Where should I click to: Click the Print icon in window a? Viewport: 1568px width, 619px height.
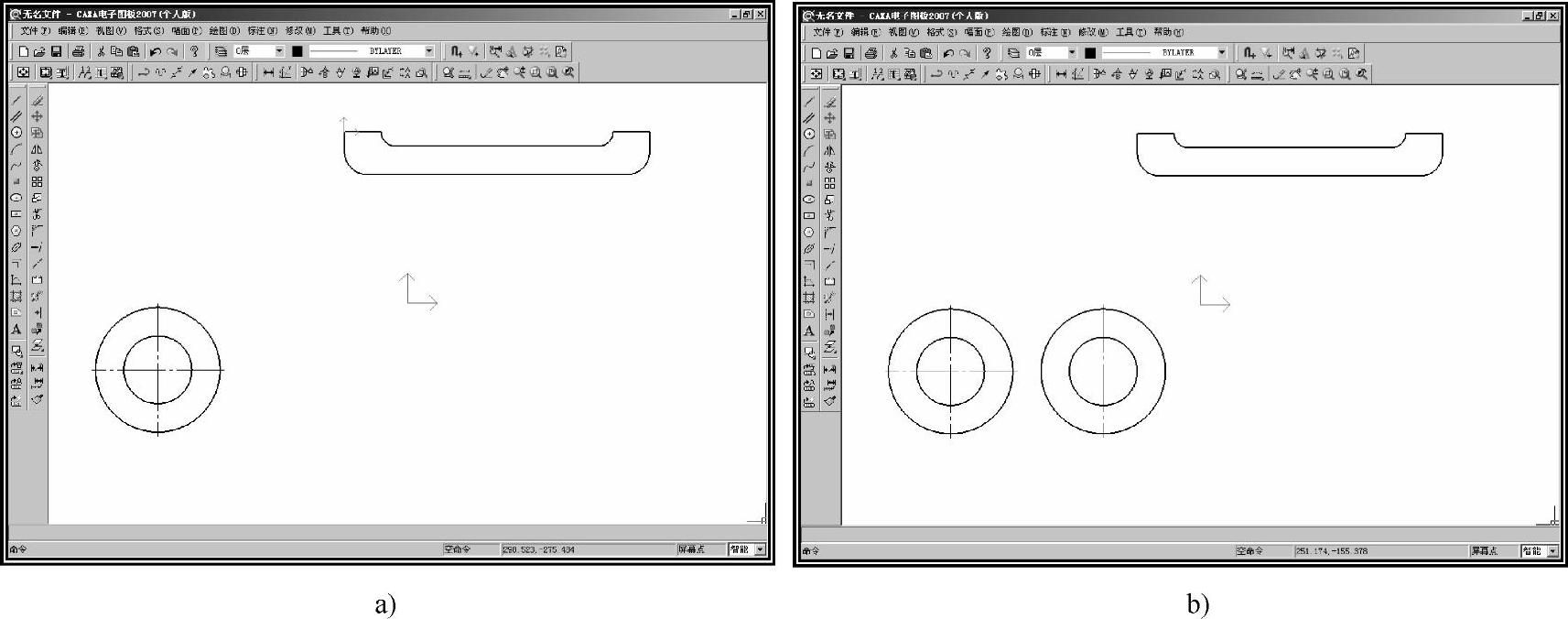(x=79, y=51)
